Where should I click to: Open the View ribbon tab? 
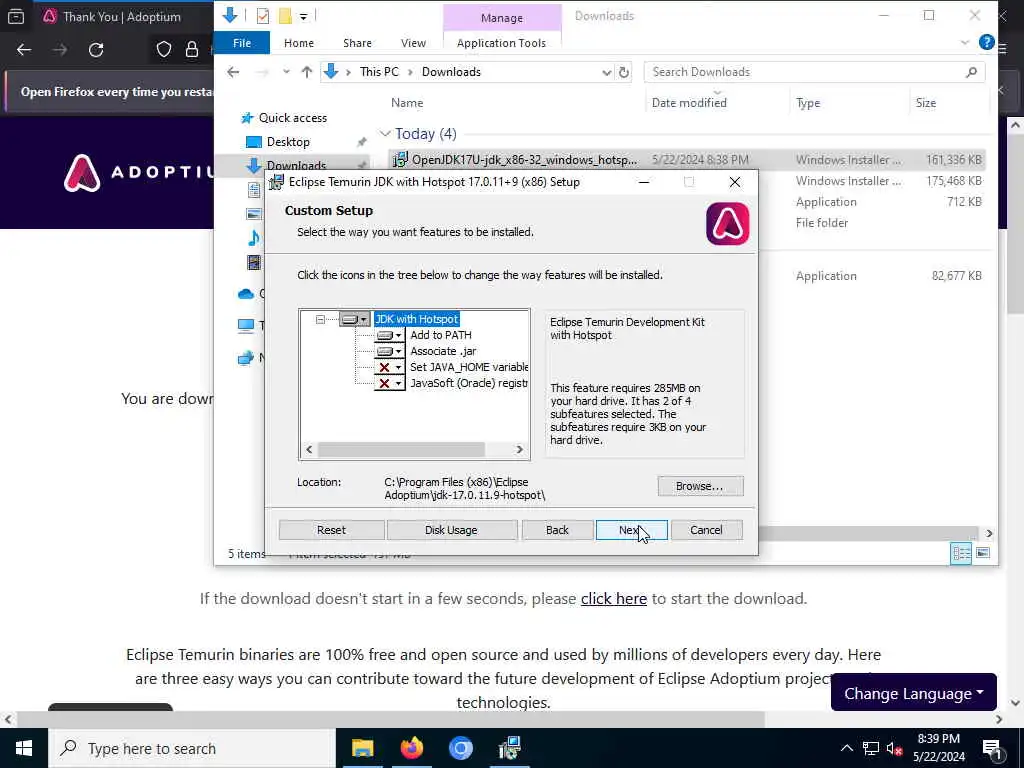413,43
